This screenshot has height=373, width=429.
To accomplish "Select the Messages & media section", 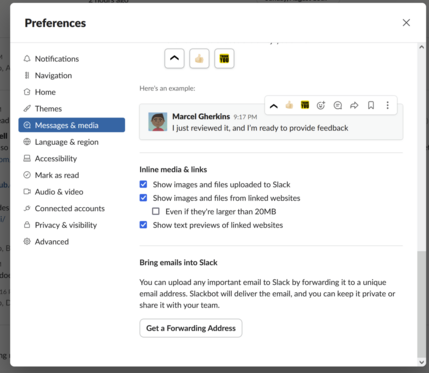I will 72,125.
